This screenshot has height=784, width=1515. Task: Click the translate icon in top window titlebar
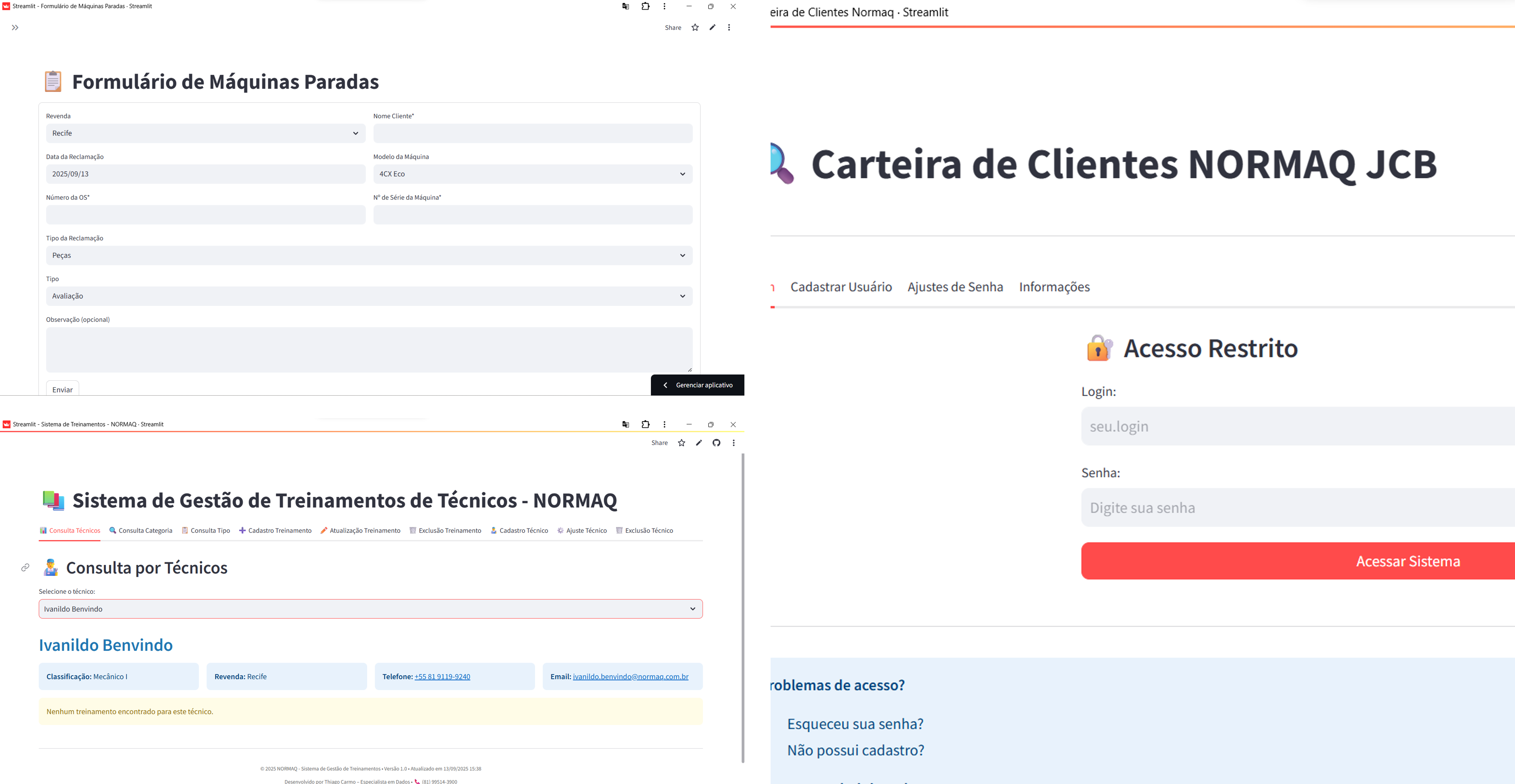626,7
